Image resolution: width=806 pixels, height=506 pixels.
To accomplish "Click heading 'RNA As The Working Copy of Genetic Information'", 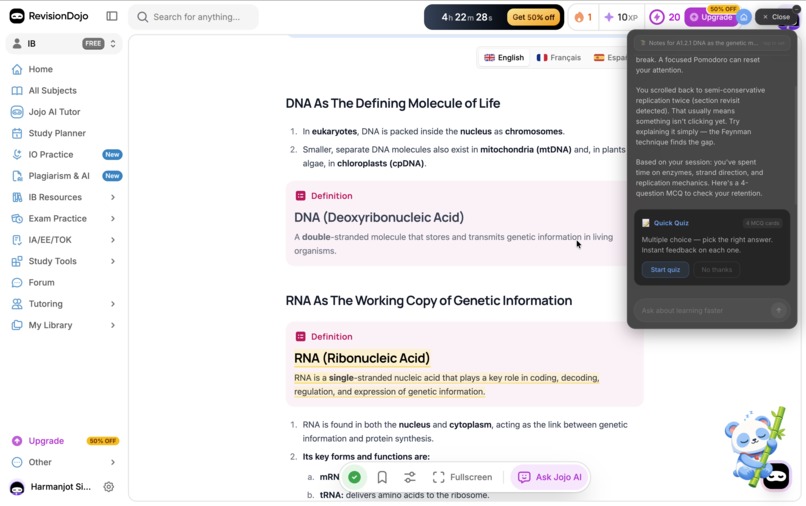I will (x=429, y=301).
